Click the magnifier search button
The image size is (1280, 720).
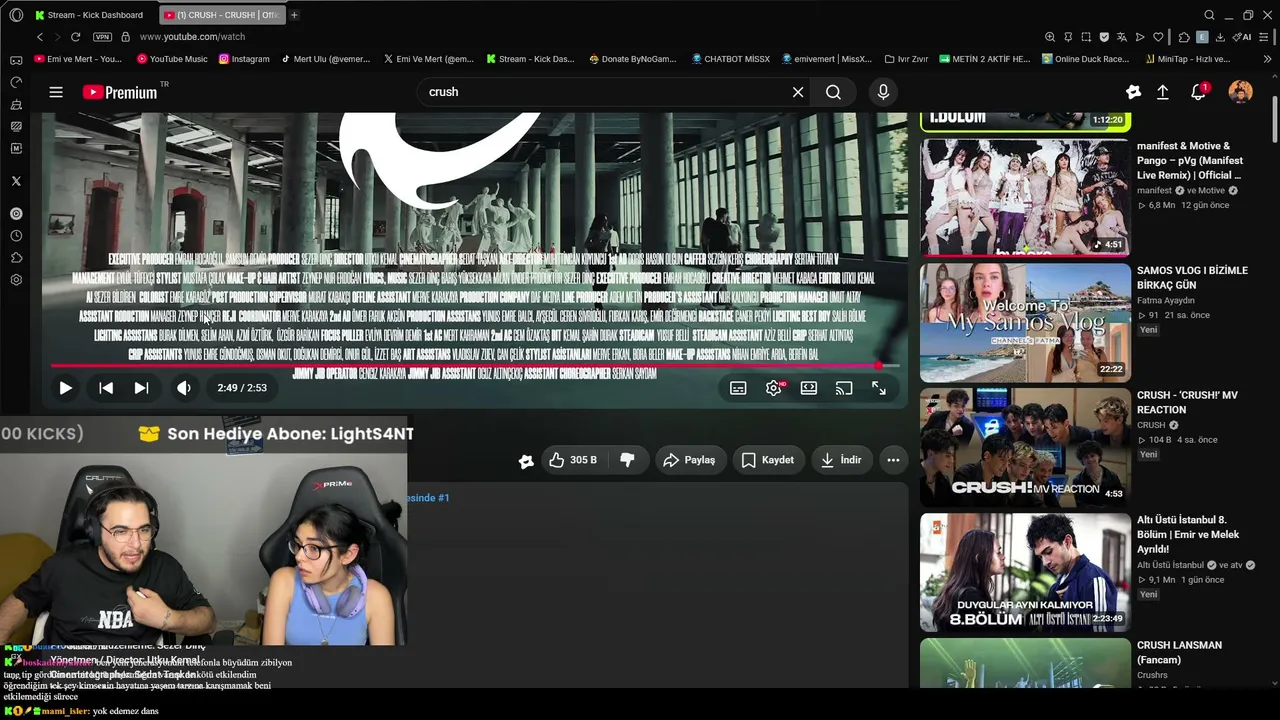(833, 92)
